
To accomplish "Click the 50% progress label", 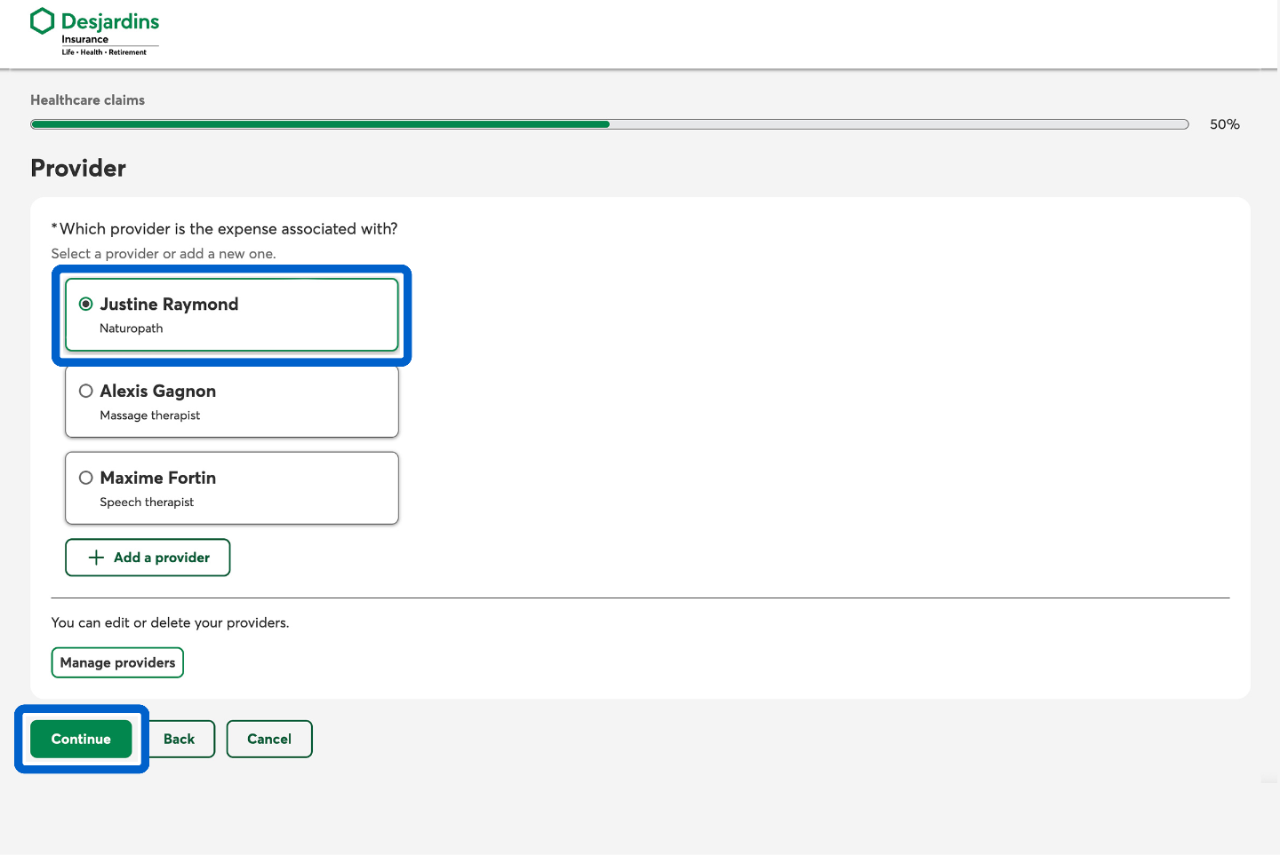I will (x=1224, y=125).
